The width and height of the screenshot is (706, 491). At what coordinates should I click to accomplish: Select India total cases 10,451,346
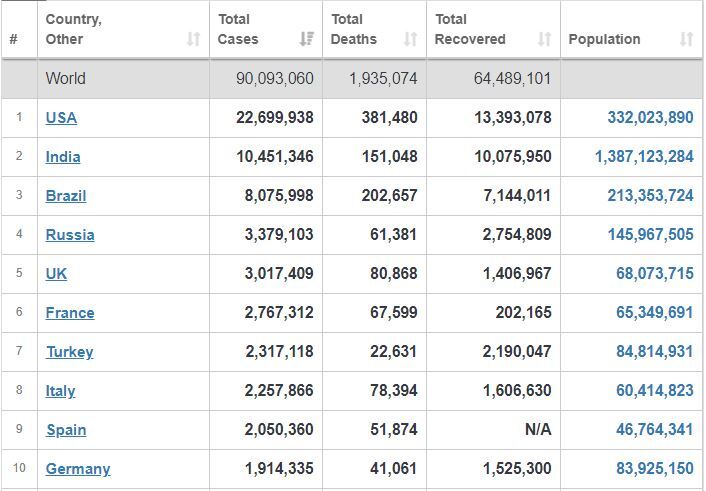275,157
